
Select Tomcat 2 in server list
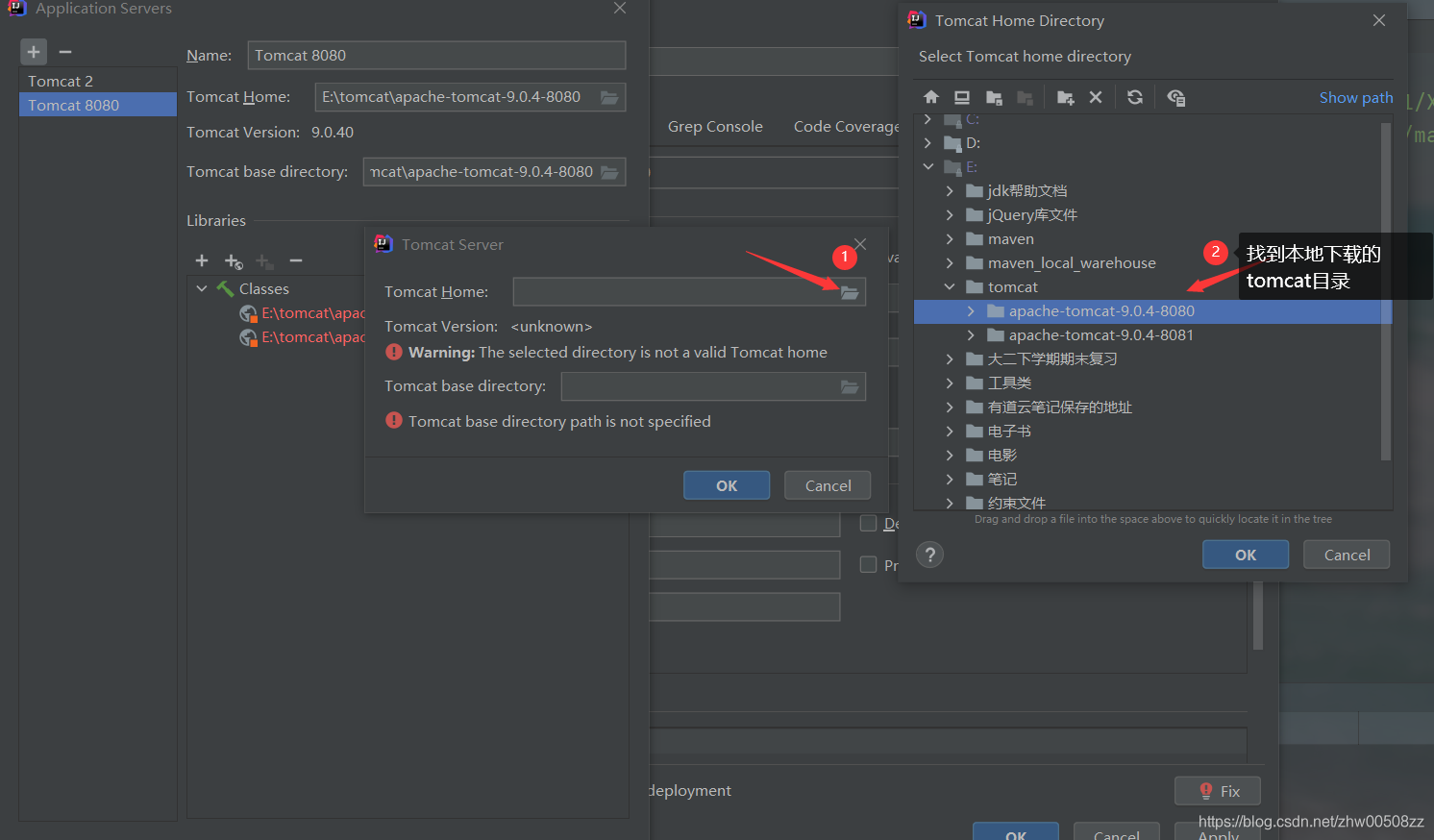click(98, 81)
